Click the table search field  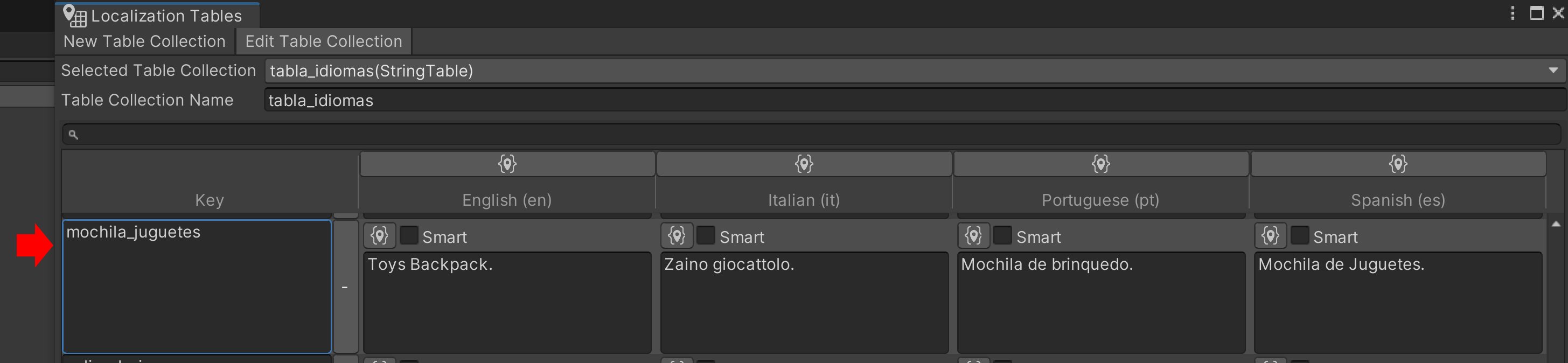(810, 135)
